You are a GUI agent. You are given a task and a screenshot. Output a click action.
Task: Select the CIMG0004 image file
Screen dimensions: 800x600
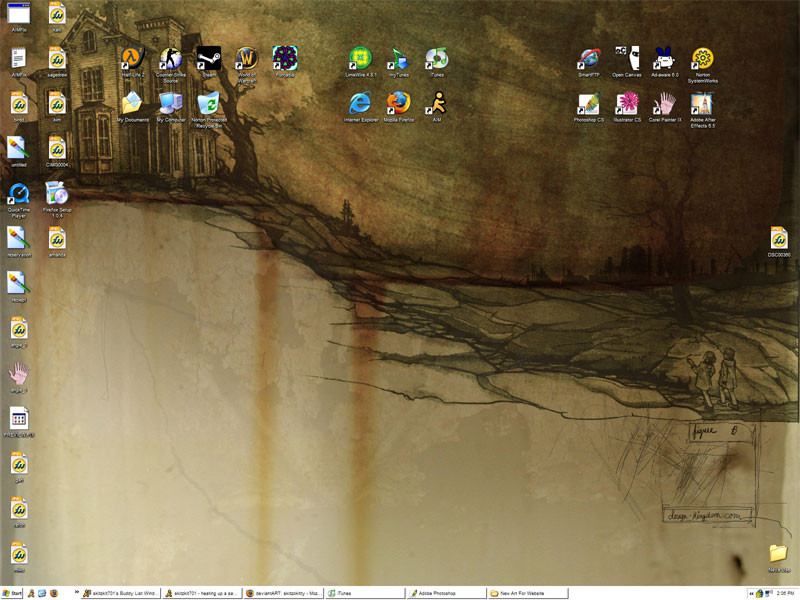coord(57,148)
